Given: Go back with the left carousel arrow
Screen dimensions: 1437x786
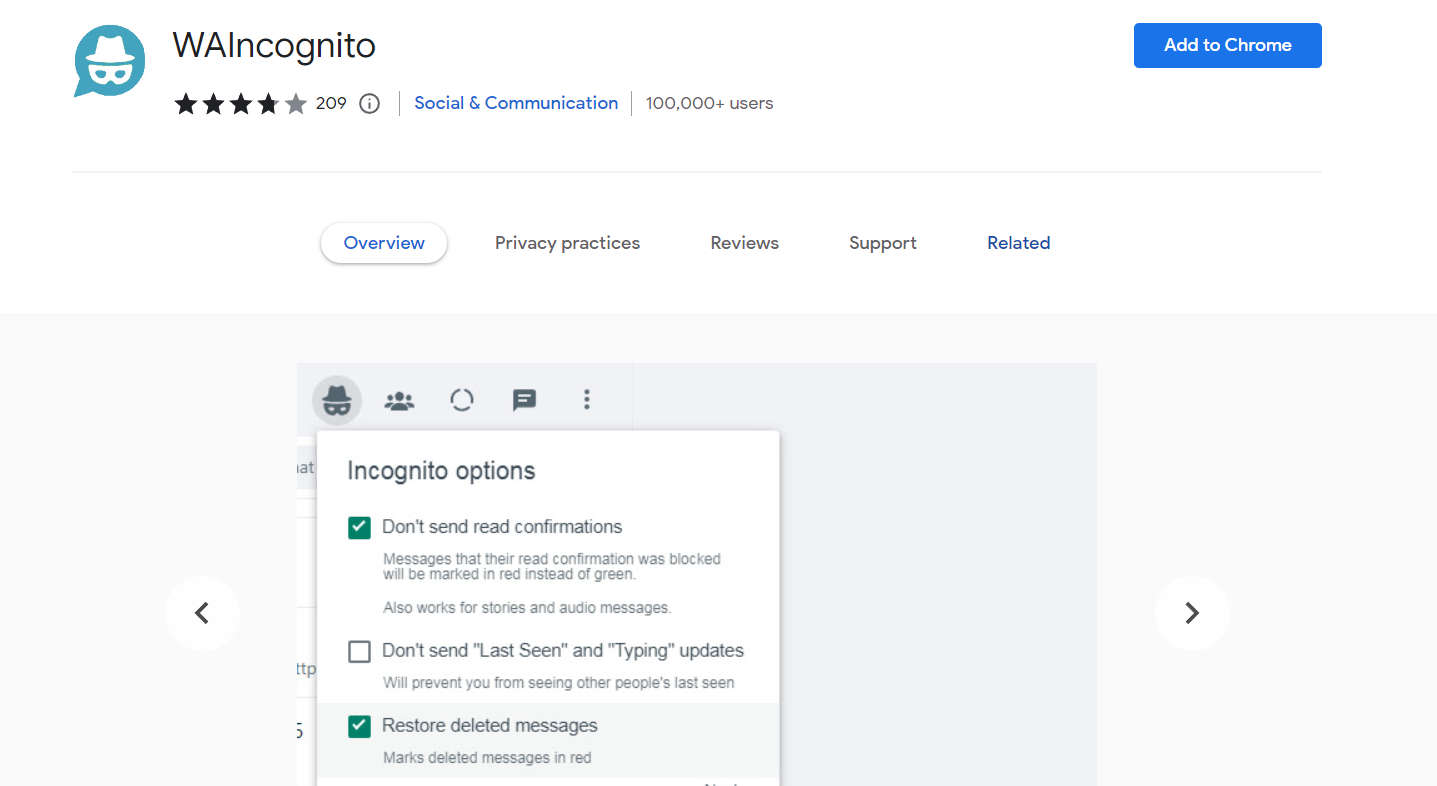Looking at the screenshot, I should [203, 613].
